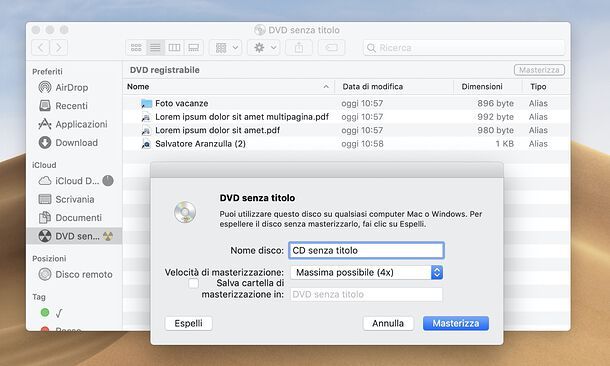Click the 992 byte size cell
Viewport: 610px width, 366px height.
point(496,117)
